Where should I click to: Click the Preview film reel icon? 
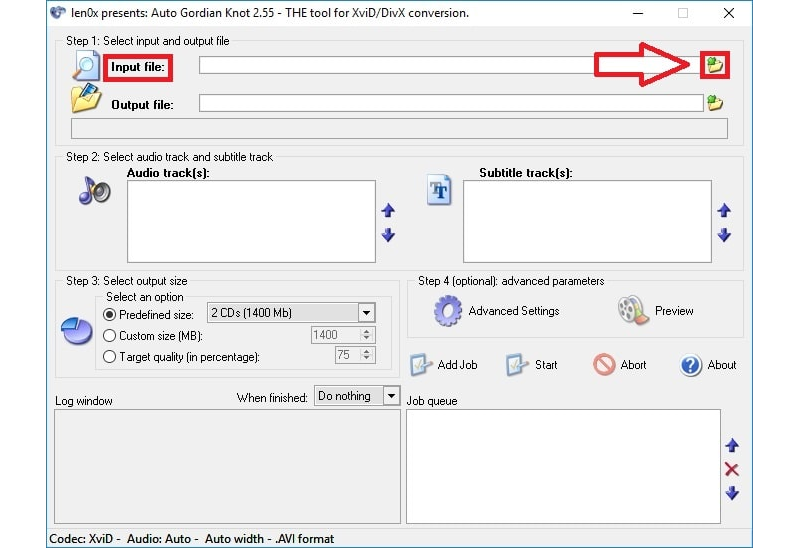633,310
